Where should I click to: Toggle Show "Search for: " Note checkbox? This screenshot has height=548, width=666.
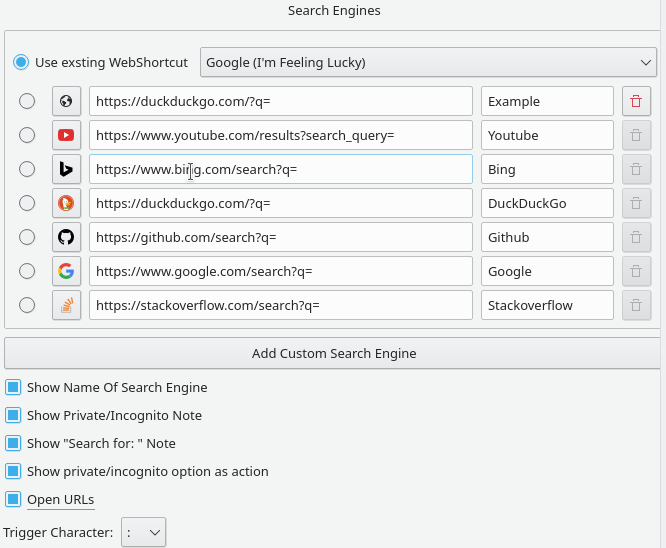[13, 443]
